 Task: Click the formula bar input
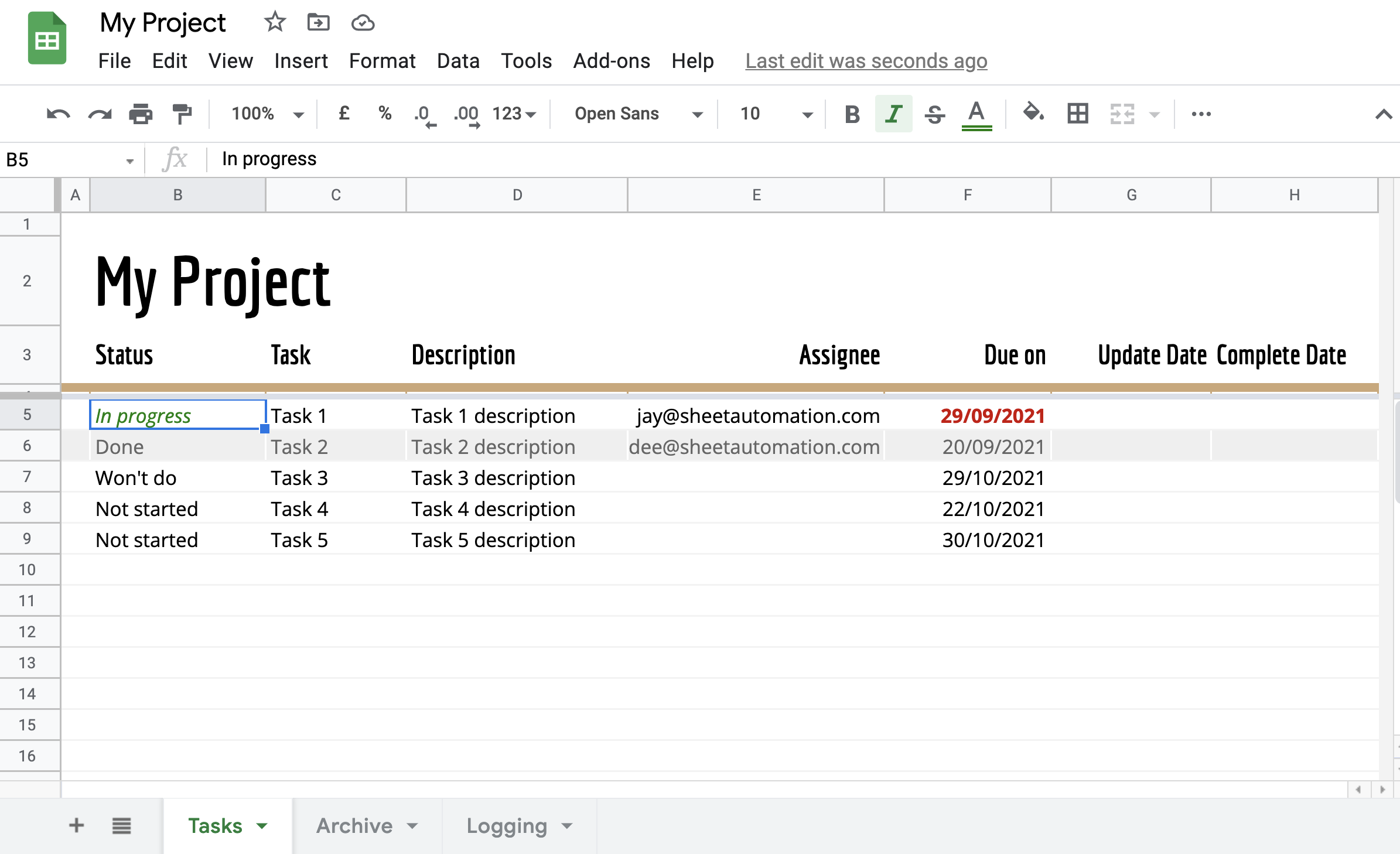point(803,159)
